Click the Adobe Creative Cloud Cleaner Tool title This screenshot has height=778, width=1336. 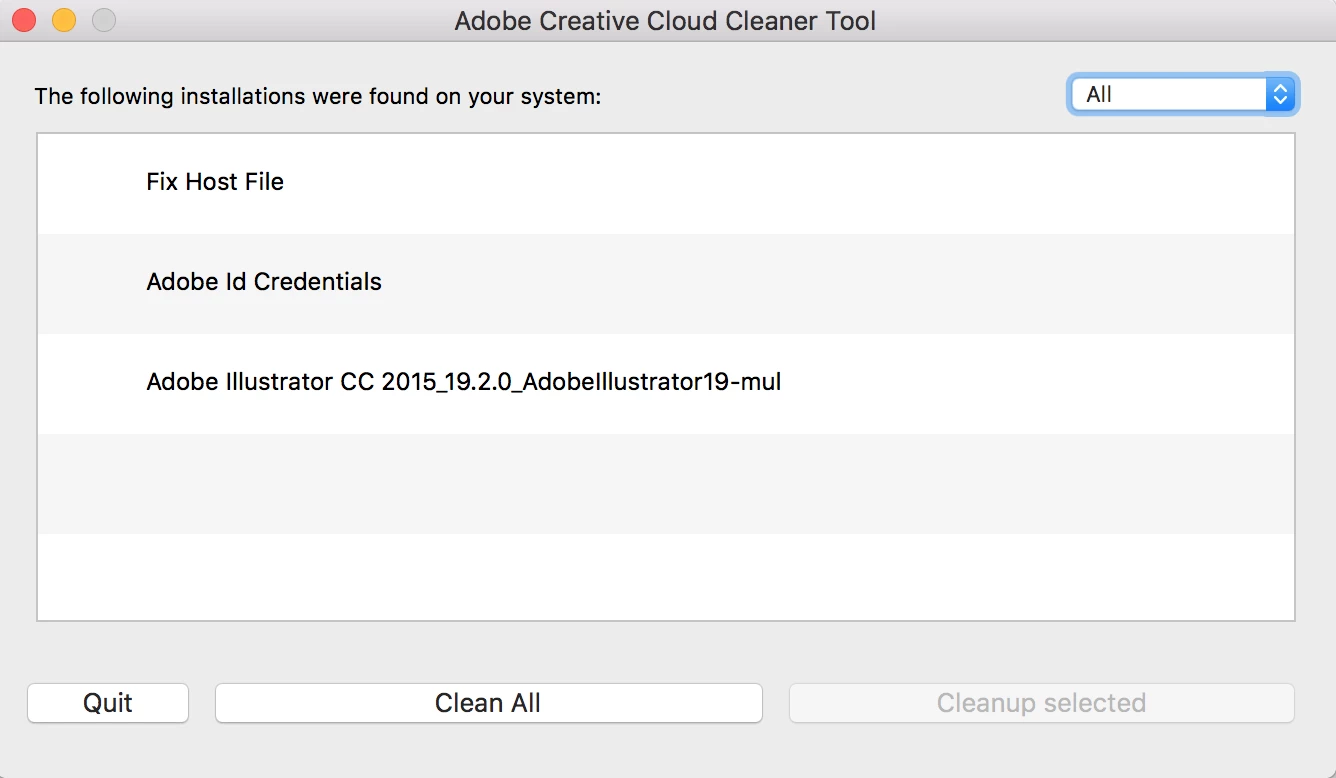pos(665,21)
